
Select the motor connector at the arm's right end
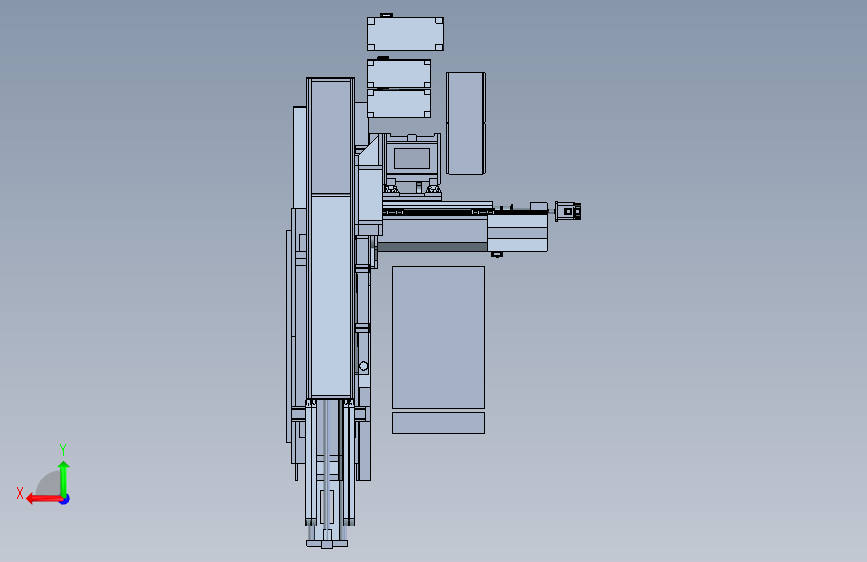tap(568, 211)
